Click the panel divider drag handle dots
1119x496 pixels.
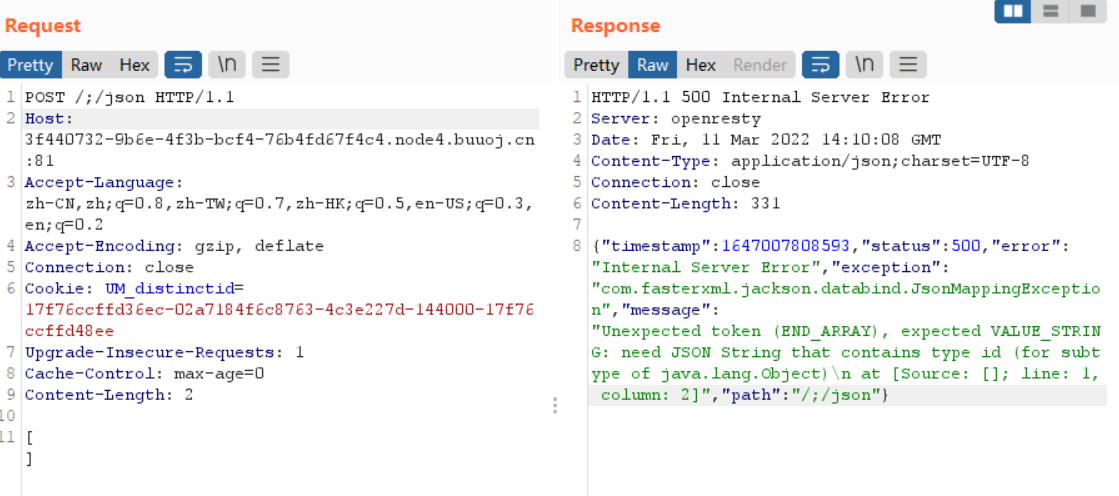click(x=556, y=405)
